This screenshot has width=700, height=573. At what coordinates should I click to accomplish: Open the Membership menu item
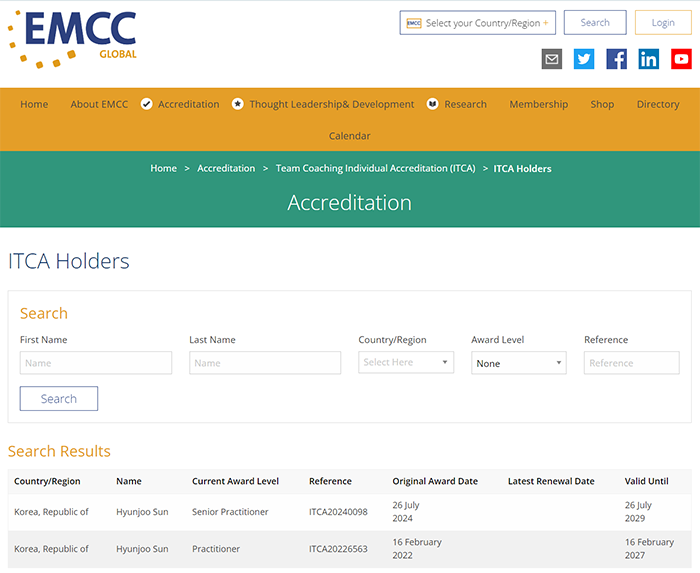[539, 104]
